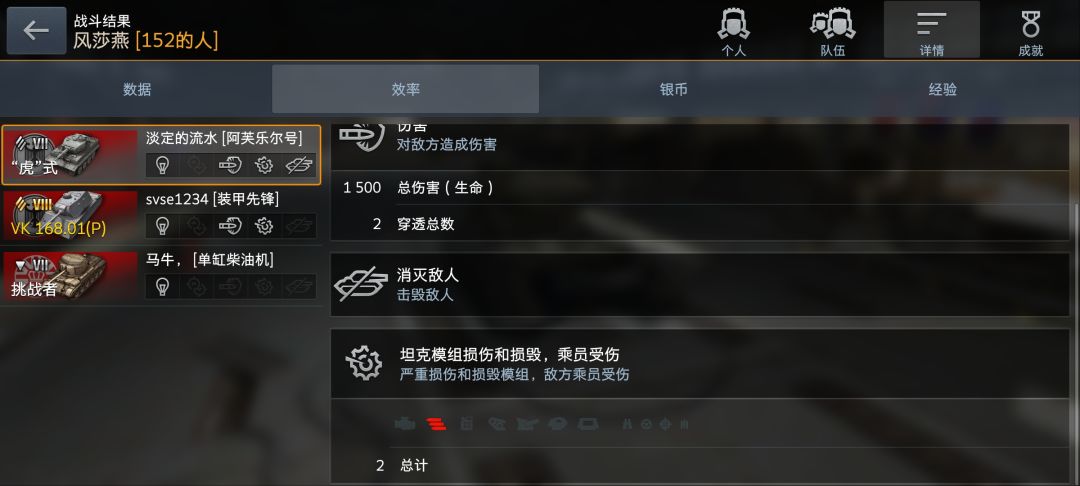Click the damage shell icon for svse1234
This screenshot has height=486, width=1080.
[230, 226]
